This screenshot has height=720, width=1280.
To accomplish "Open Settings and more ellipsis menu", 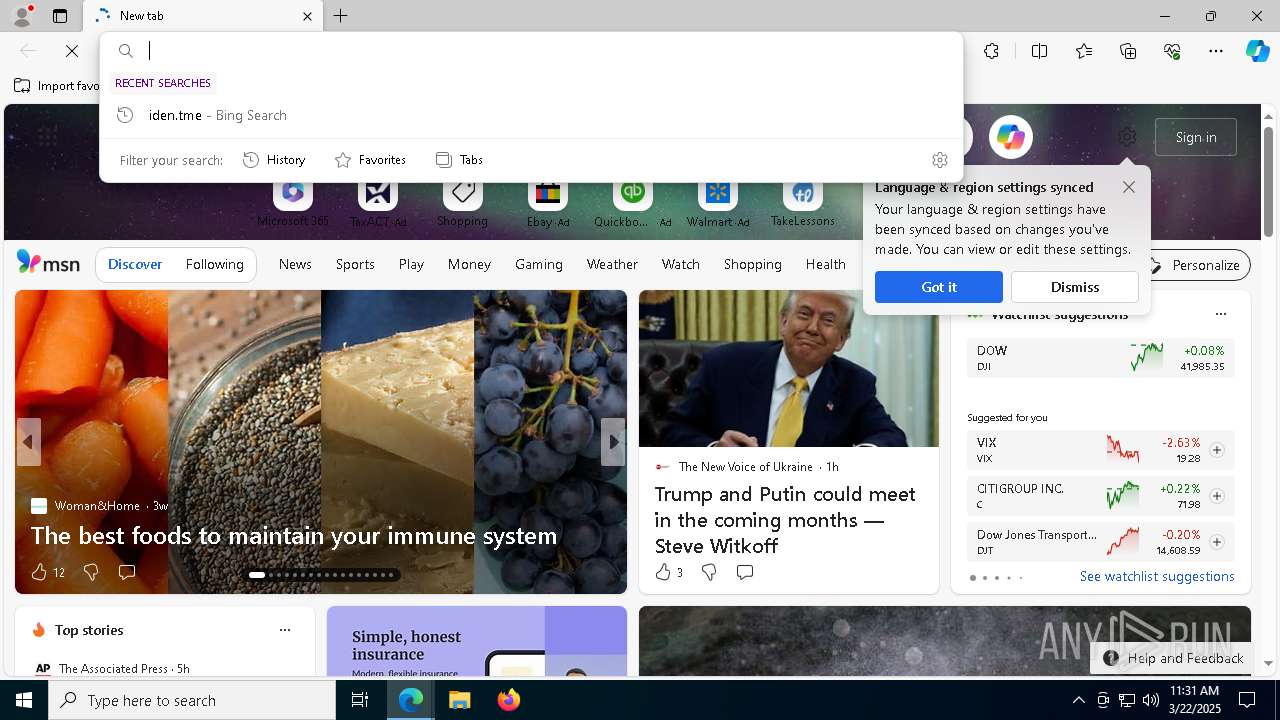I will point(1216,51).
